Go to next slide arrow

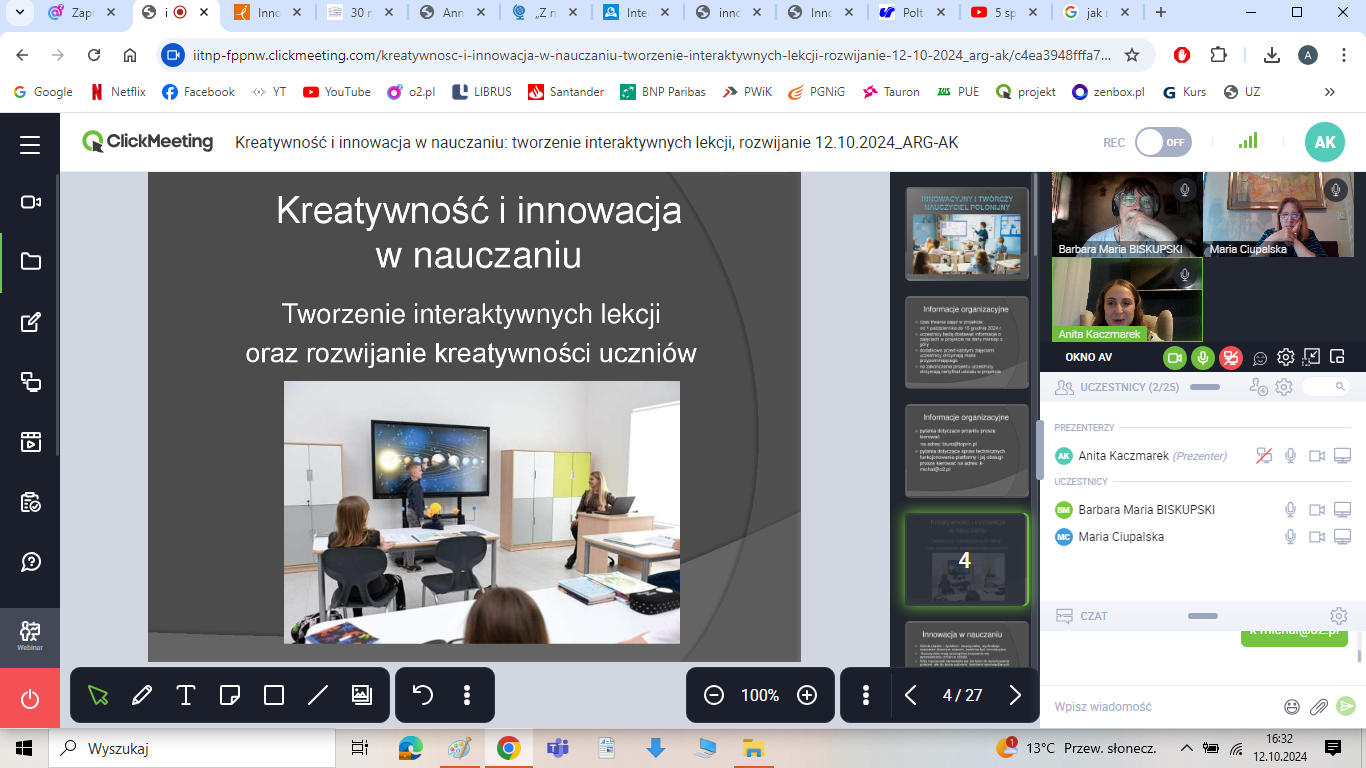(x=1015, y=695)
